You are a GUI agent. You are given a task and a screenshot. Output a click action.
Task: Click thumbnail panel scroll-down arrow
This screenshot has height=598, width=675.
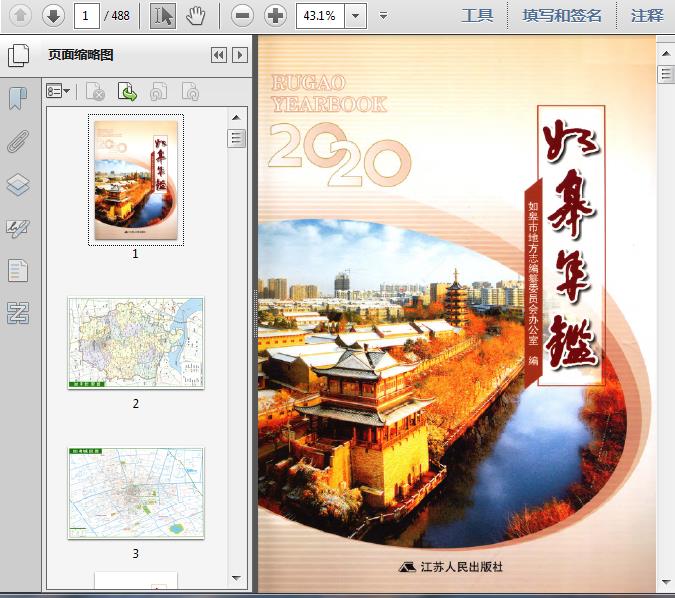236,578
